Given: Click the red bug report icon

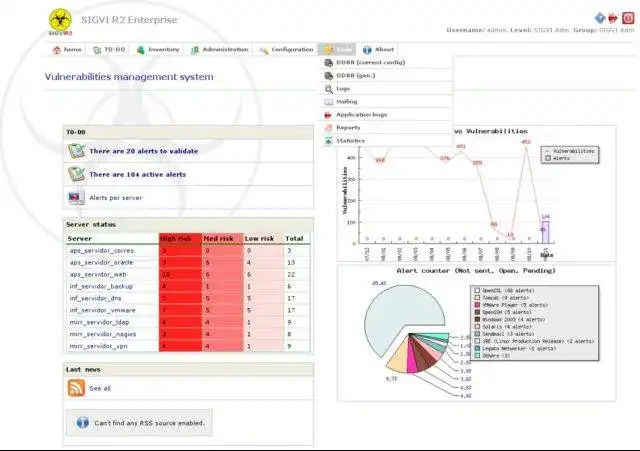Looking at the screenshot, I should [613, 18].
